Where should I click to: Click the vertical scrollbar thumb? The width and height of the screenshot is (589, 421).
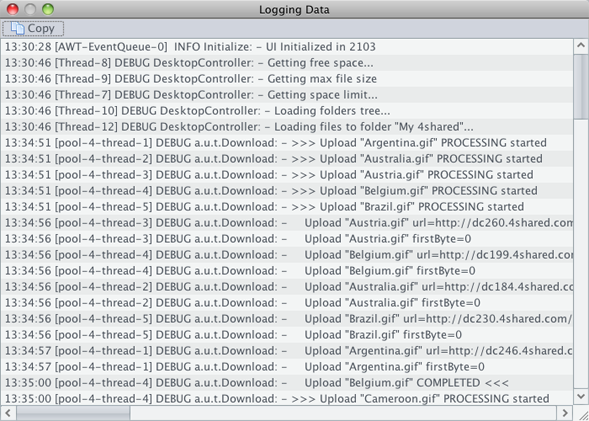tap(581, 86)
